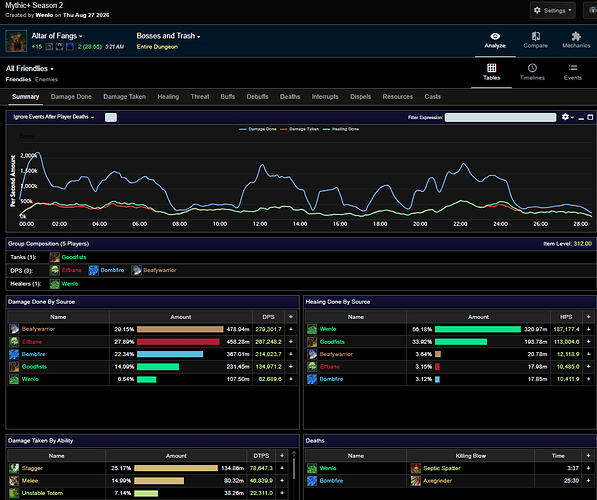Maximize the chart panel

coord(590,117)
